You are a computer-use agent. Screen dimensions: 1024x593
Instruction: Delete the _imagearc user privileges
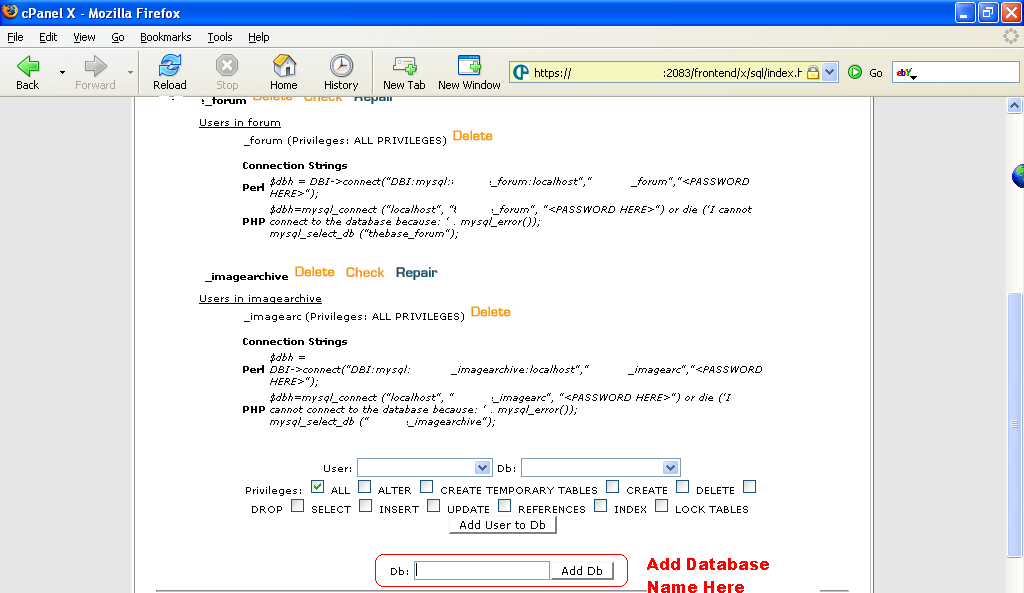490,312
